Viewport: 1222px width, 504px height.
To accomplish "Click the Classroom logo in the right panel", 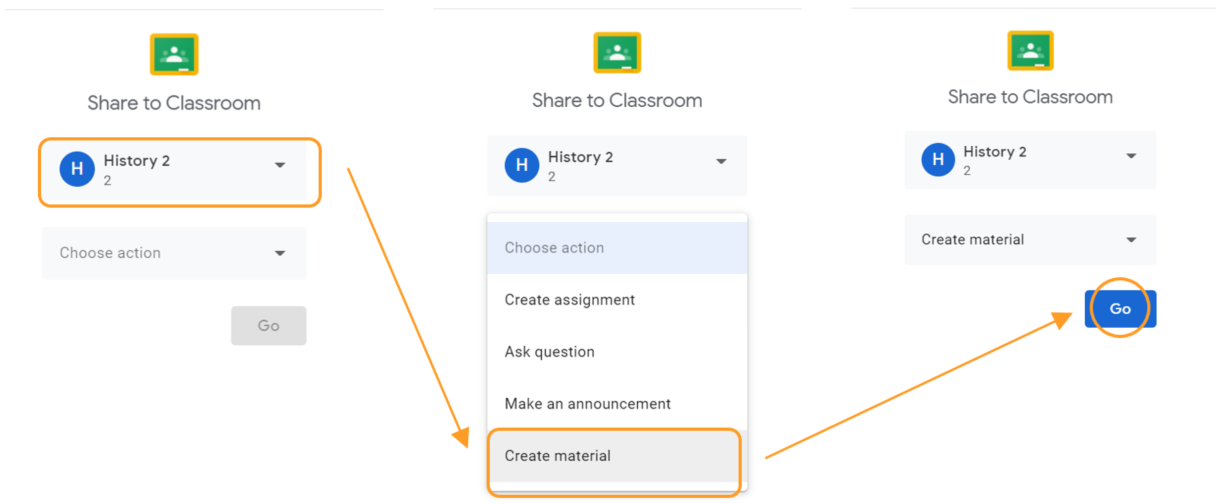I will click(1030, 50).
